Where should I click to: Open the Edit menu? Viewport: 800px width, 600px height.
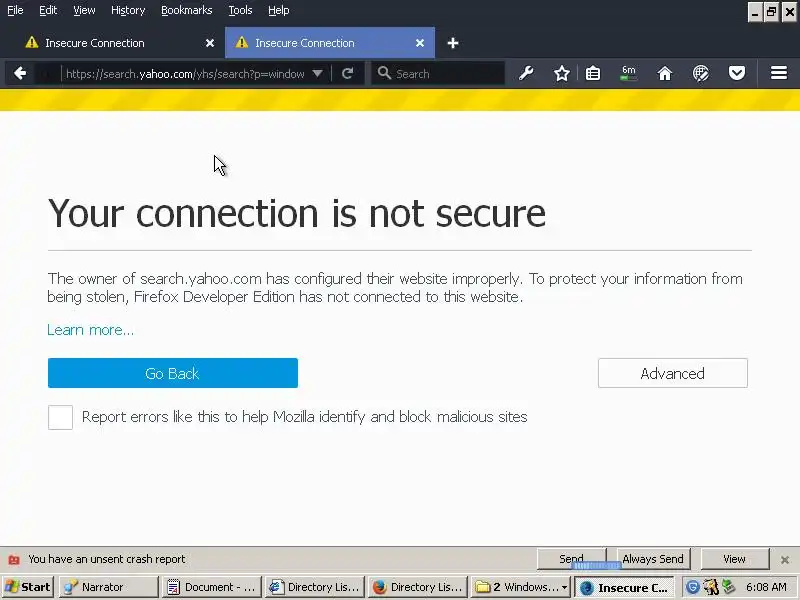(48, 10)
